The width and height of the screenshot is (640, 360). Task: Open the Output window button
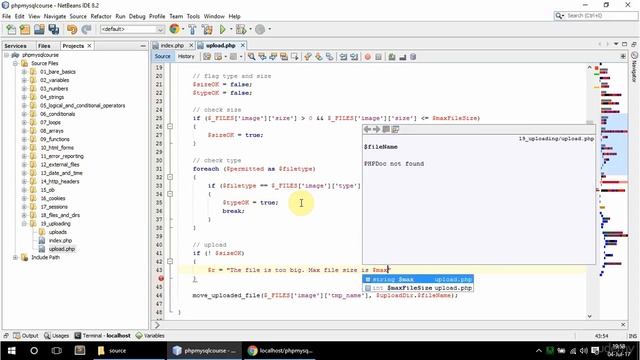pyautogui.click(x=26, y=336)
